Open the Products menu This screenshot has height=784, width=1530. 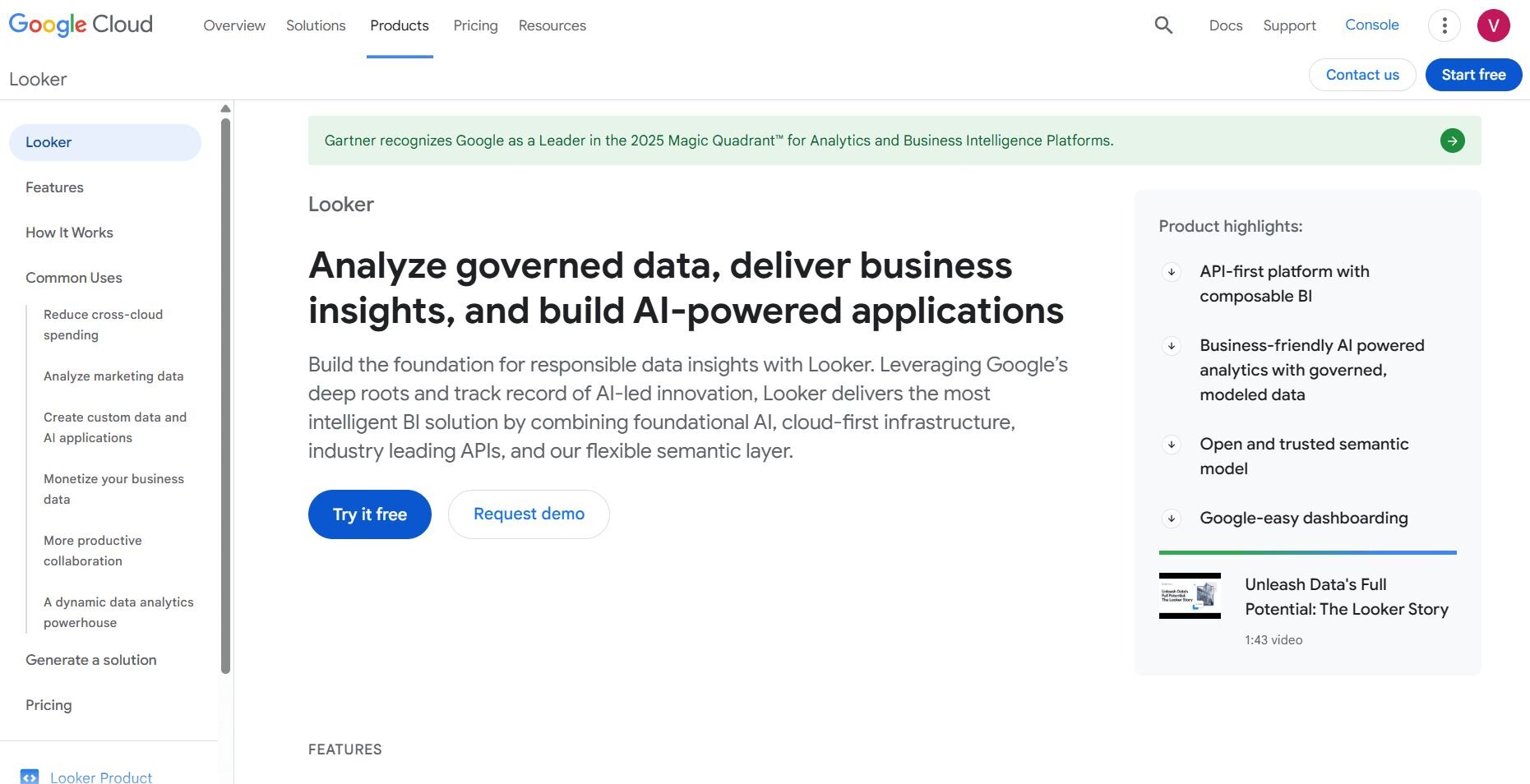pyautogui.click(x=399, y=25)
